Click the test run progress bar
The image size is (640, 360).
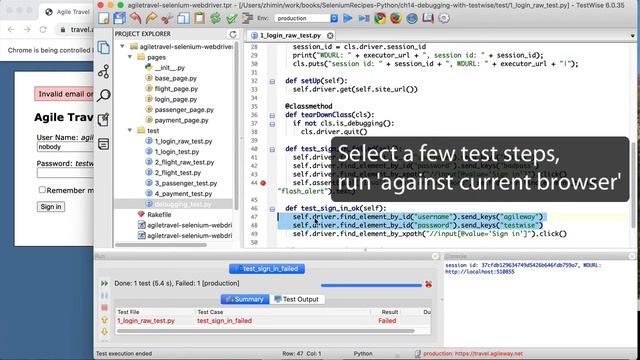click(x=371, y=285)
